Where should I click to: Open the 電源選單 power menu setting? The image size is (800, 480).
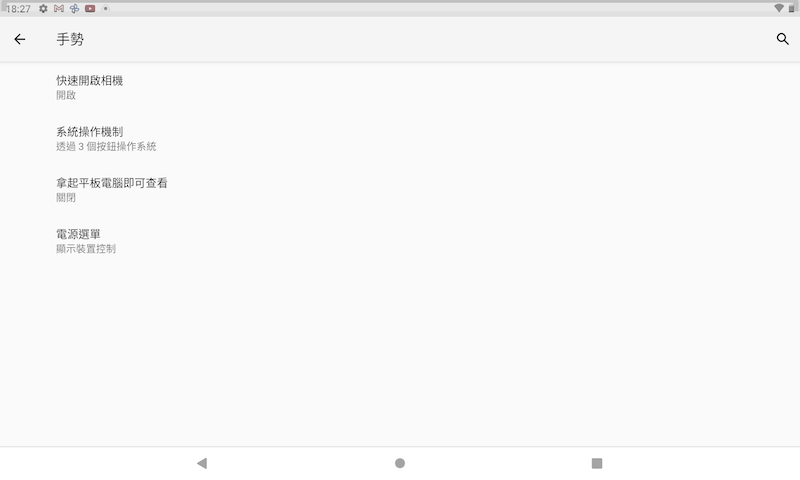tap(400, 241)
